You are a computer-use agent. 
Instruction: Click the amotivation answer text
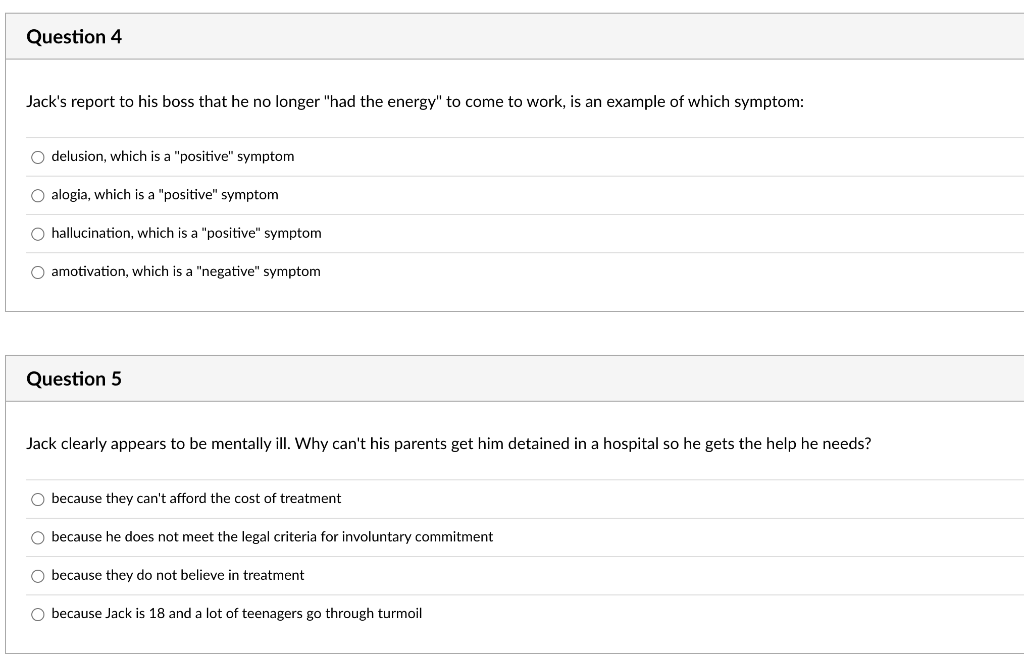(185, 271)
